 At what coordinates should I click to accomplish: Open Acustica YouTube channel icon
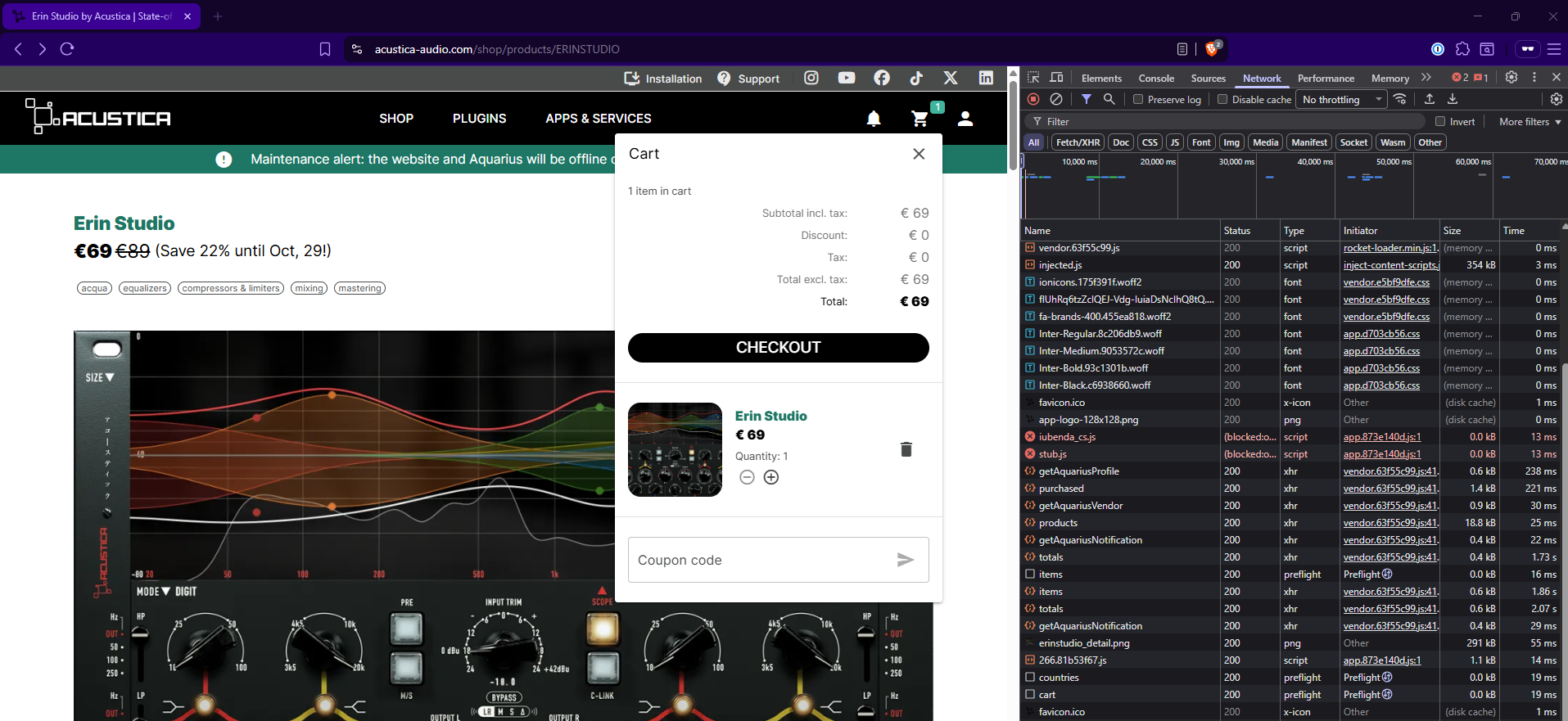point(847,78)
